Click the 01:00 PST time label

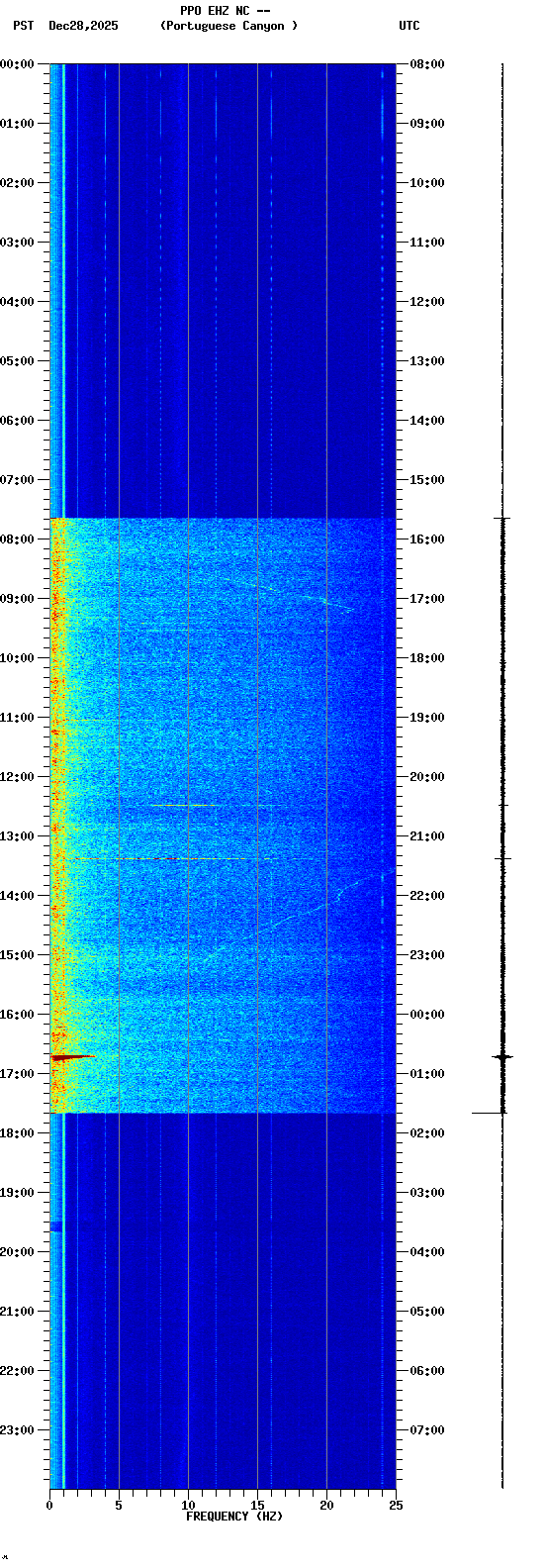17,124
